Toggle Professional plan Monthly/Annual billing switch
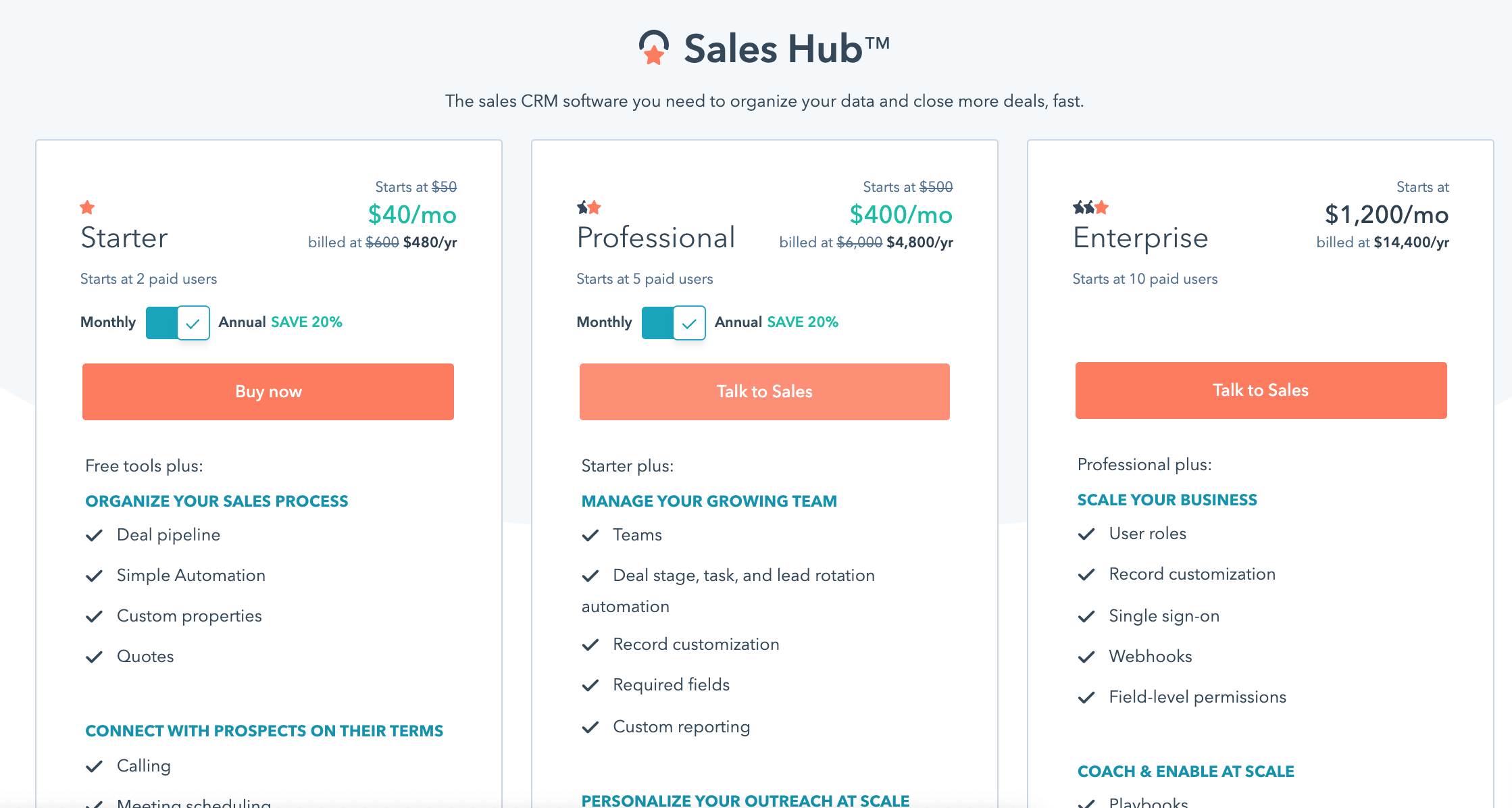Screen dimensions: 1512x808 coord(674,323)
